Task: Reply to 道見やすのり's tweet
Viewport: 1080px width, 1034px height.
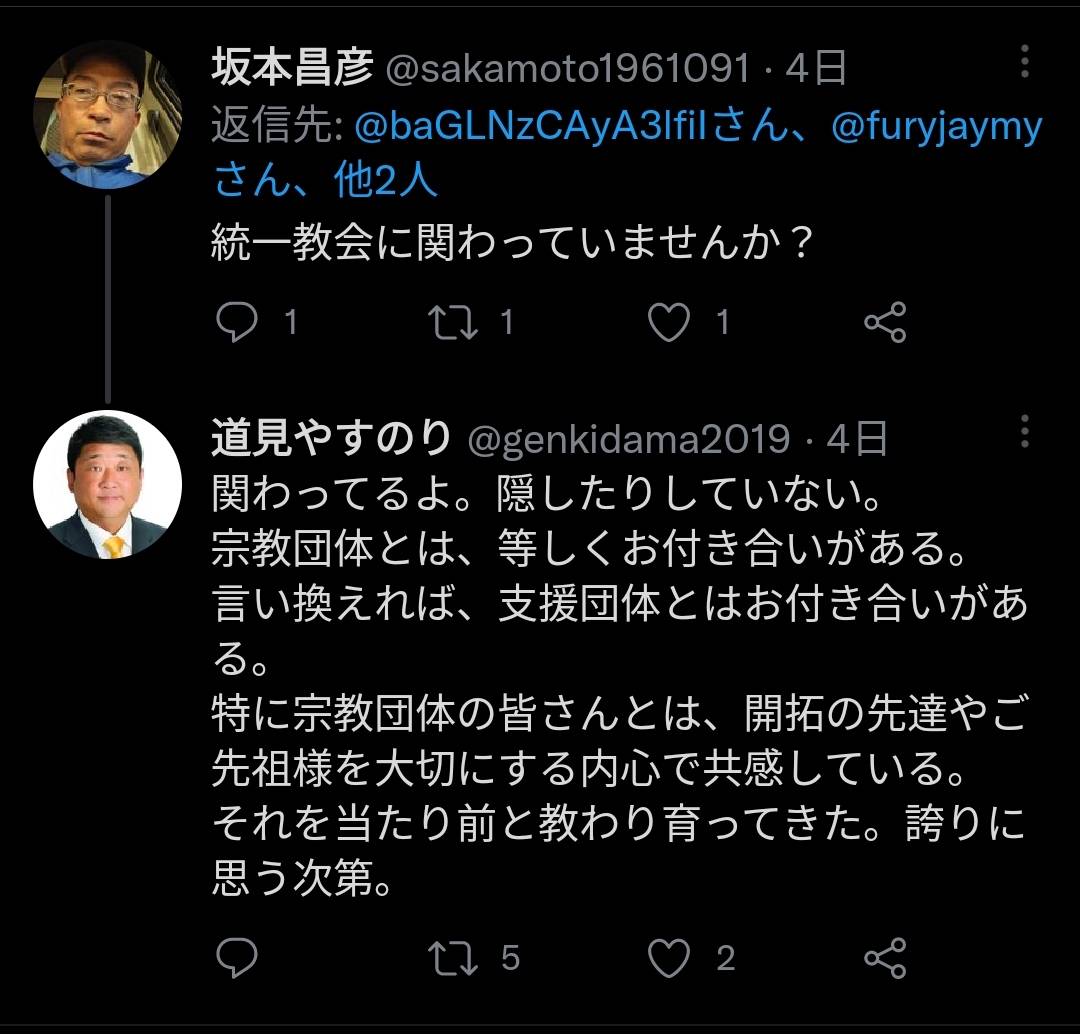Action: tap(237, 958)
